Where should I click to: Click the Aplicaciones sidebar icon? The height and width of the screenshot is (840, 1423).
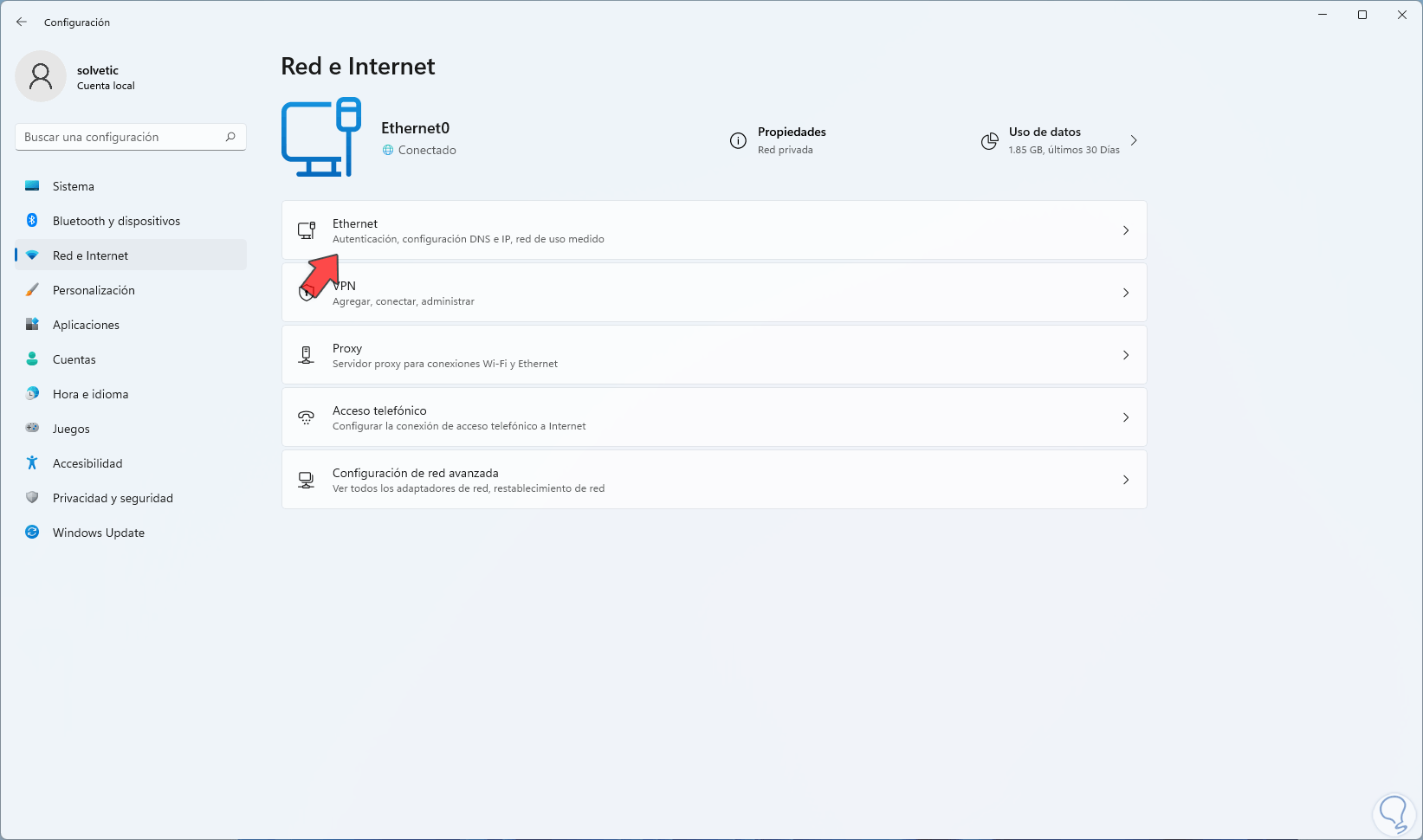[x=32, y=324]
